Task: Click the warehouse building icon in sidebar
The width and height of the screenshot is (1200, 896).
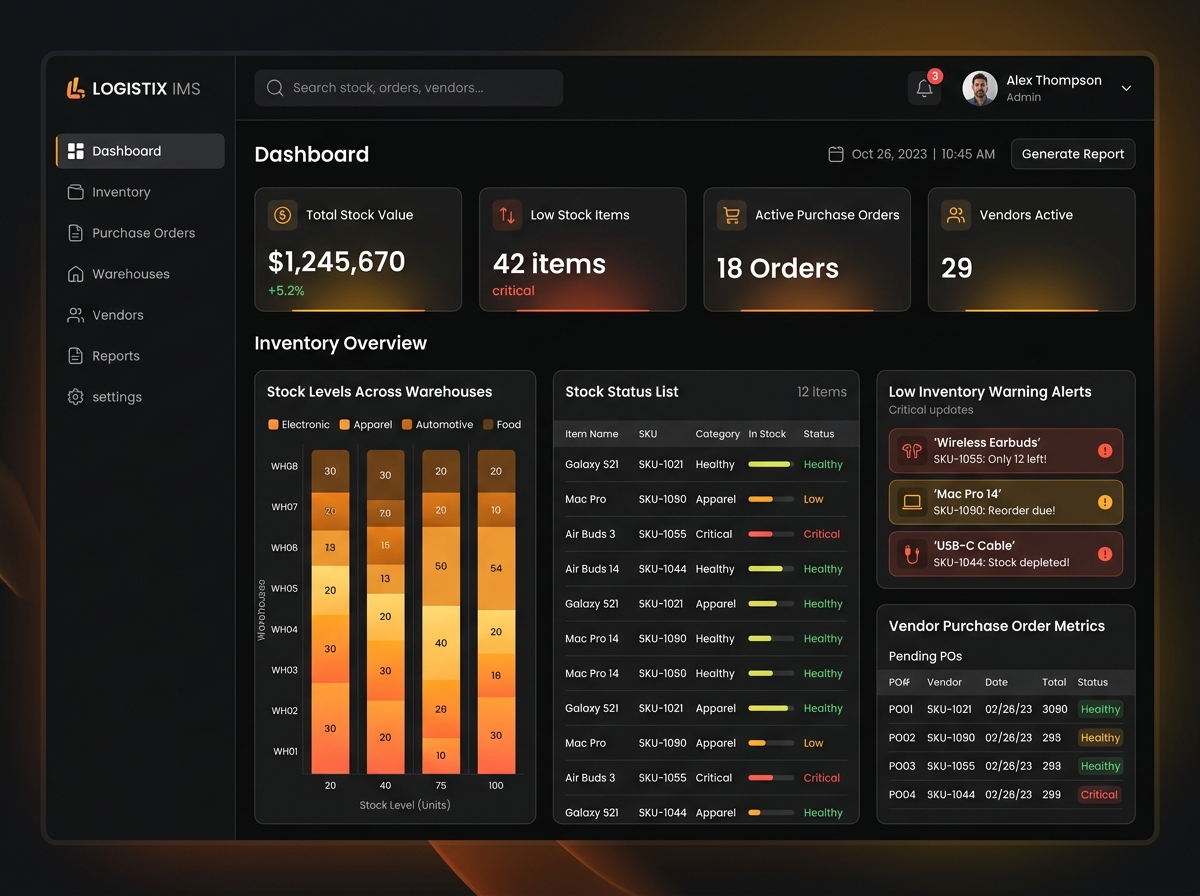Action: [75, 274]
